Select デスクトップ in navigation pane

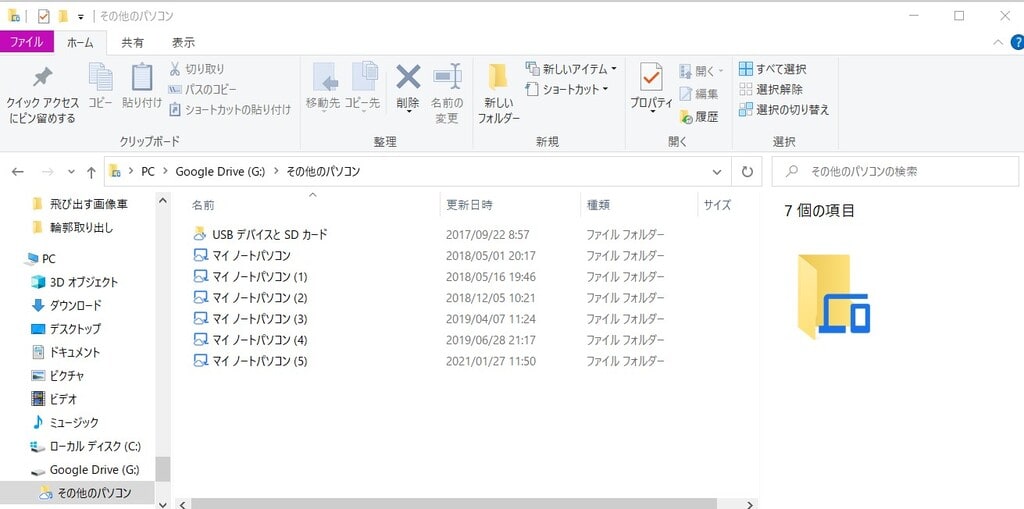[x=66, y=329]
